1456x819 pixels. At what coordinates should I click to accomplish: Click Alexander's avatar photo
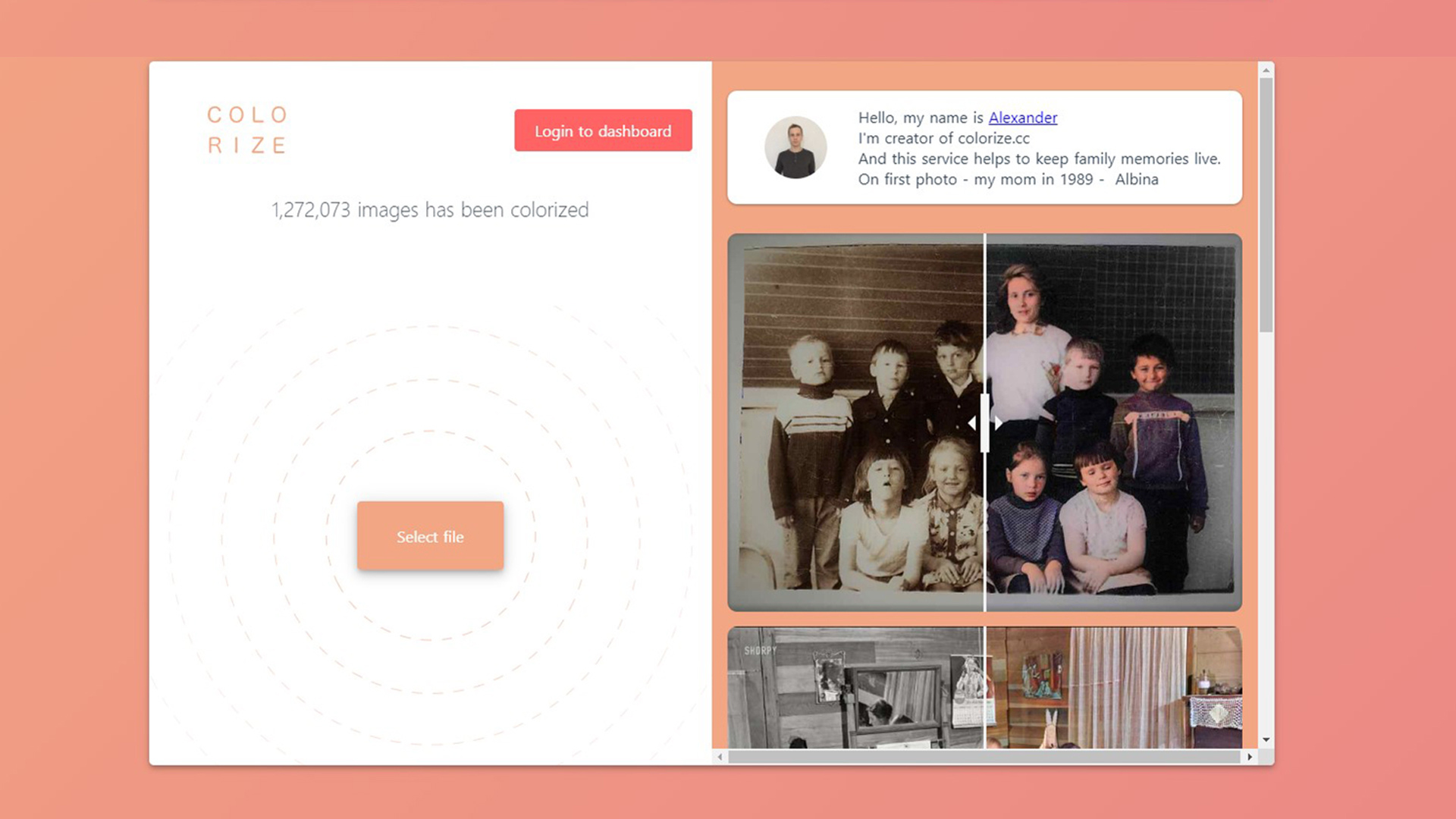[x=795, y=148]
